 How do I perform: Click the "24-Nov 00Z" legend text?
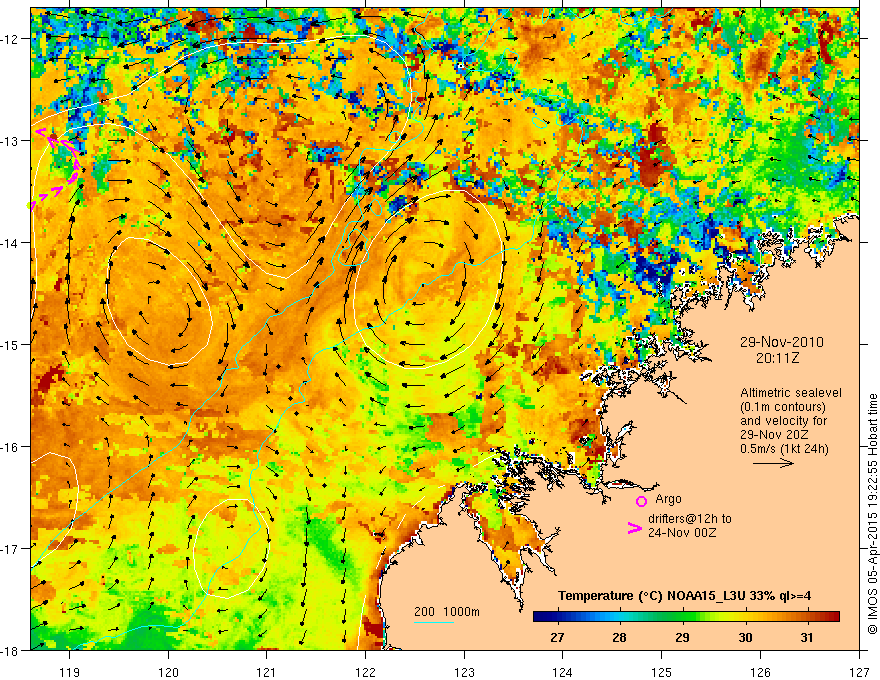click(682, 532)
